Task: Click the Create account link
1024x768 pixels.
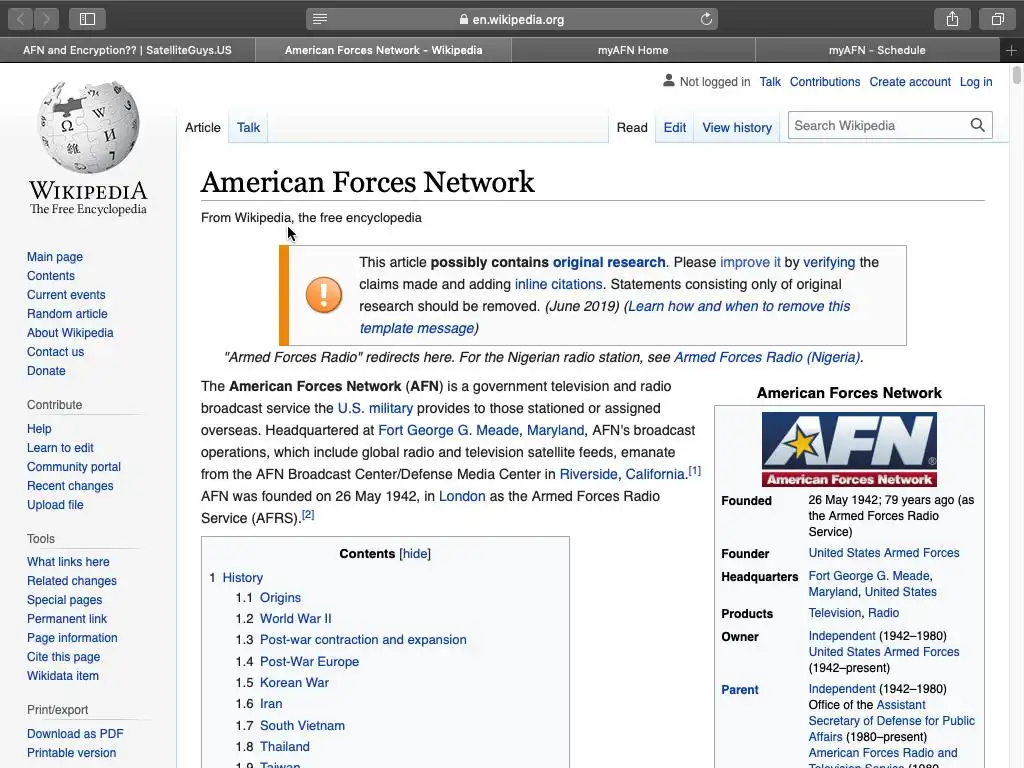Action: [x=910, y=82]
